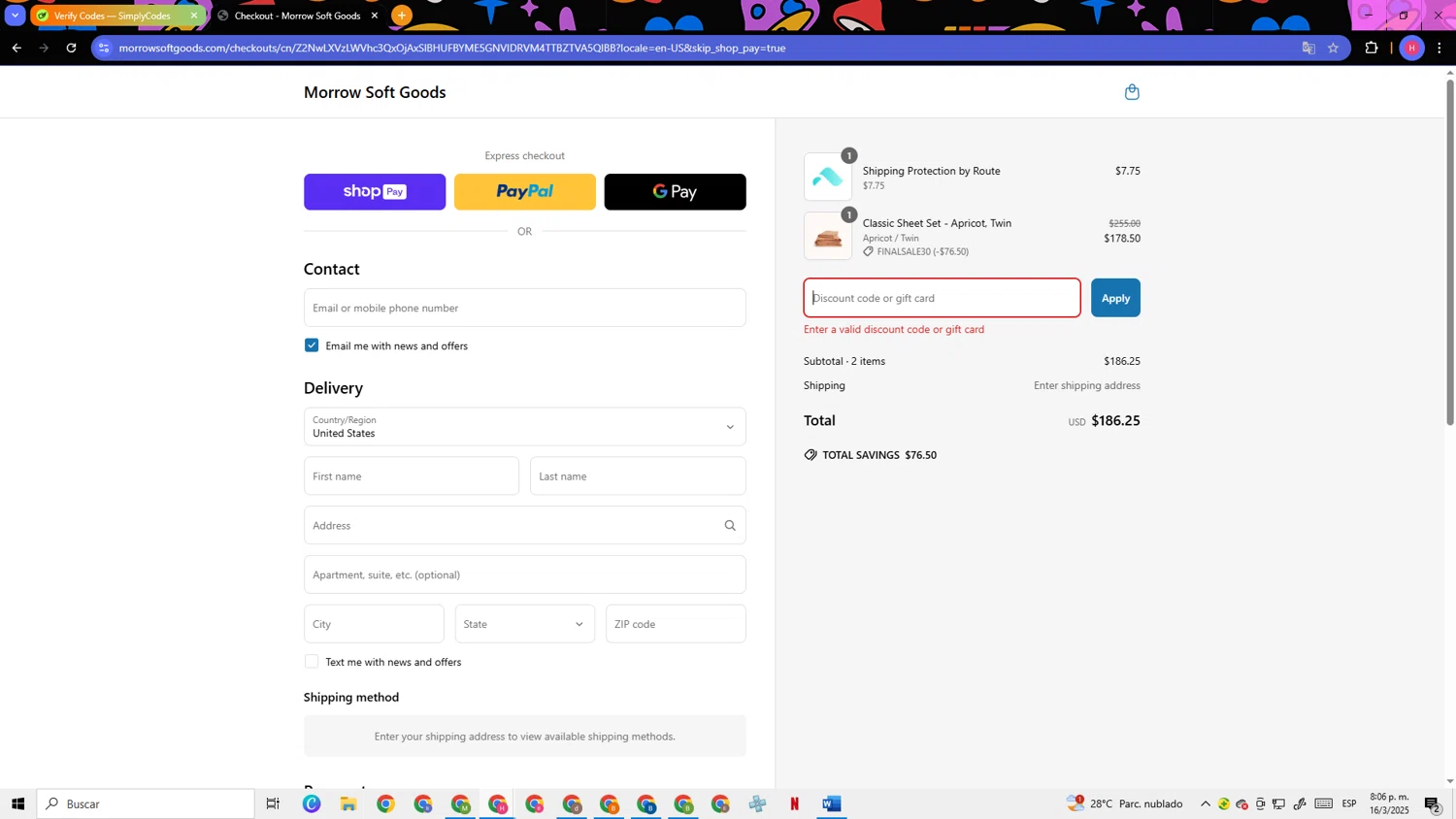Viewport: 1456px width, 819px height.
Task: Click the Apartment, suite, etc. field
Action: coord(525,574)
